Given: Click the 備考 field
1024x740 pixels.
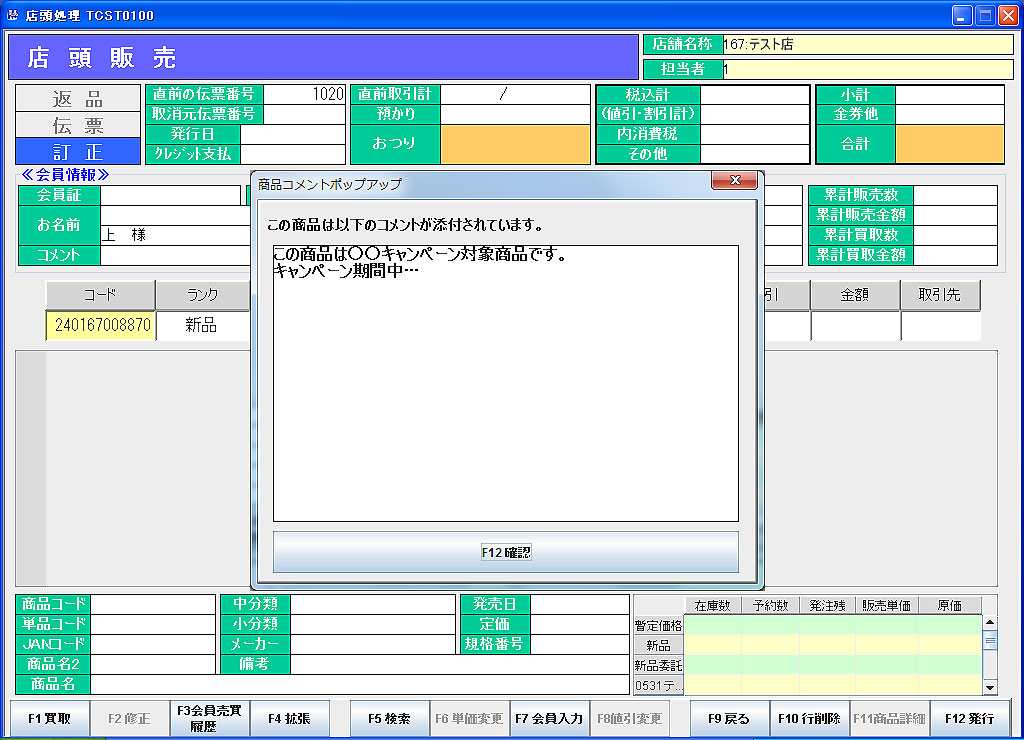Looking at the screenshot, I should point(459,664).
